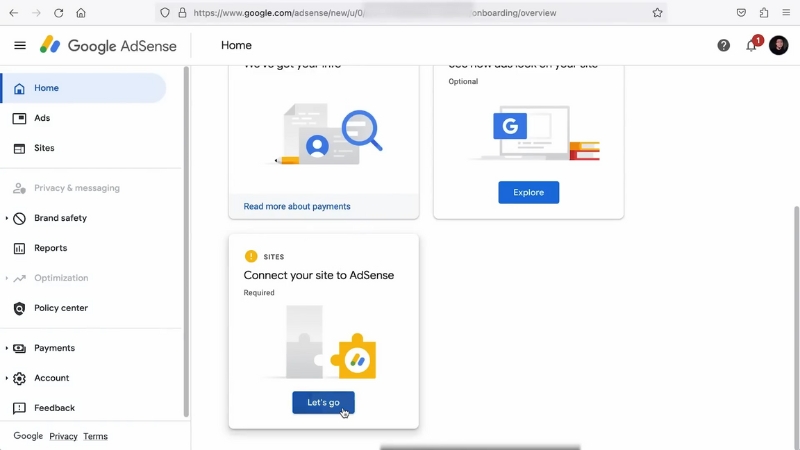Click the Privacy & messaging label in the sidebar

point(77,188)
